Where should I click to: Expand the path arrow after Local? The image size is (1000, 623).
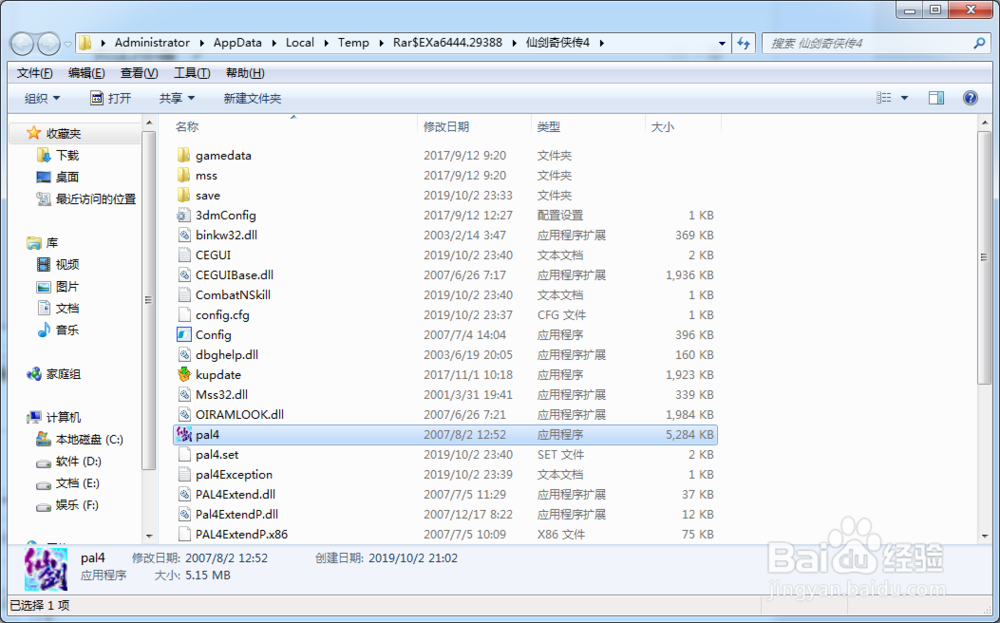click(x=325, y=43)
